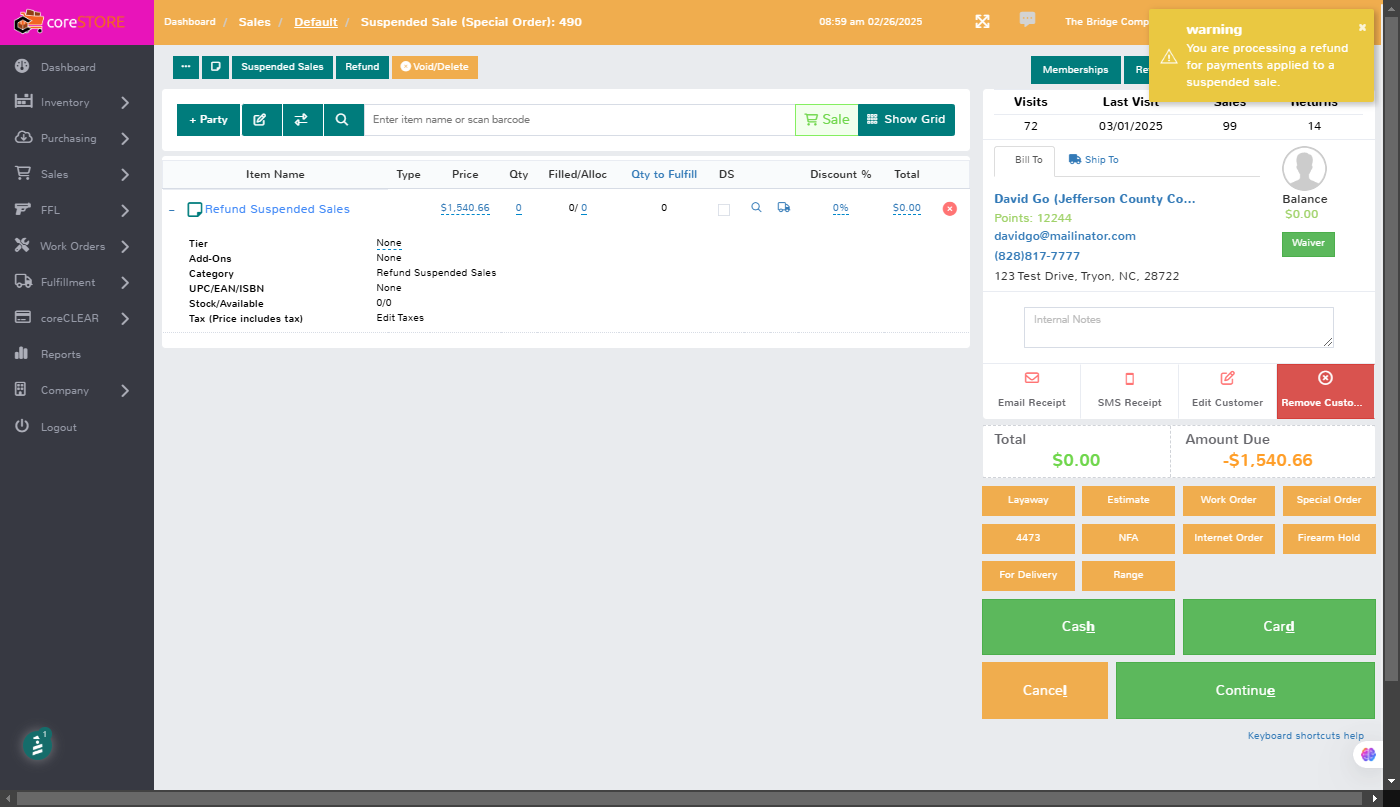Open the chat messages icon in header
The height and width of the screenshot is (807, 1400).
click(1027, 20)
